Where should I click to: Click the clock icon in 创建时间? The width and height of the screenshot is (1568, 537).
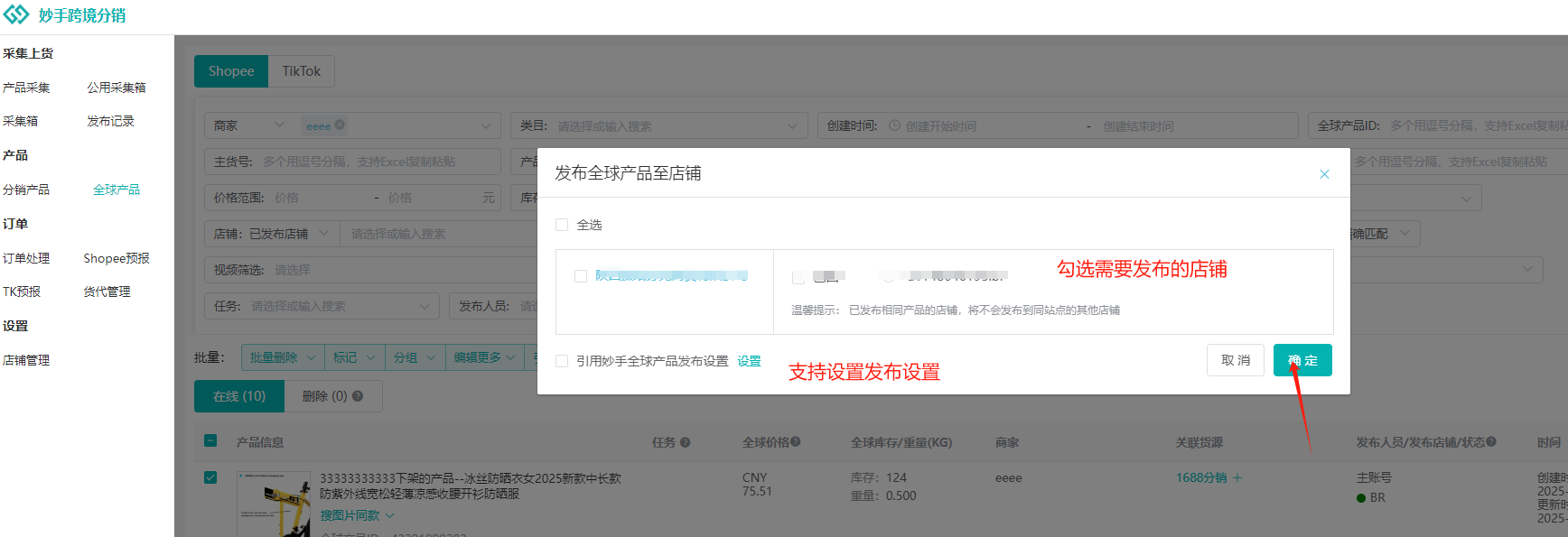(894, 125)
